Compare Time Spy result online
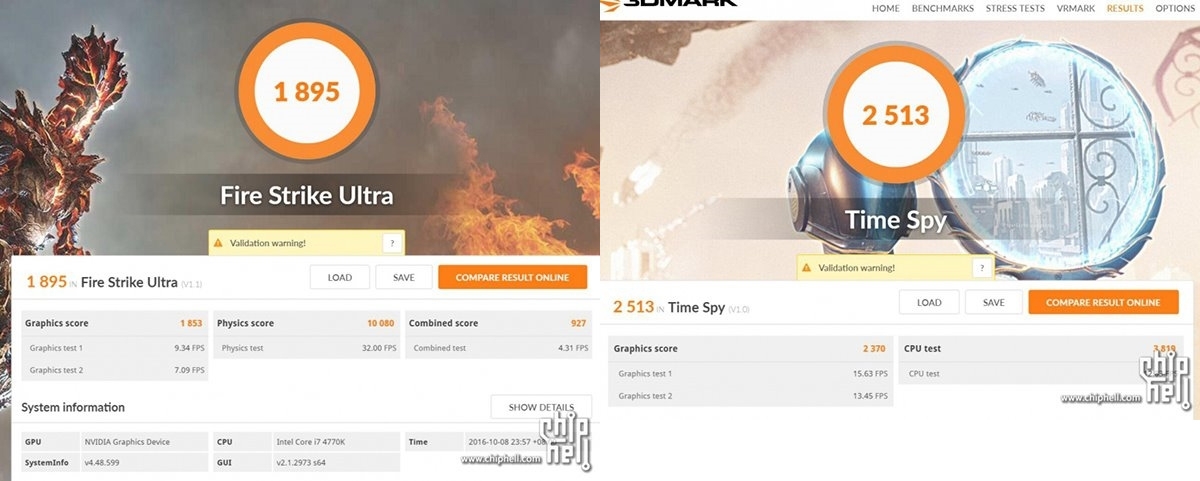This screenshot has height=481, width=1200. [x=1103, y=302]
